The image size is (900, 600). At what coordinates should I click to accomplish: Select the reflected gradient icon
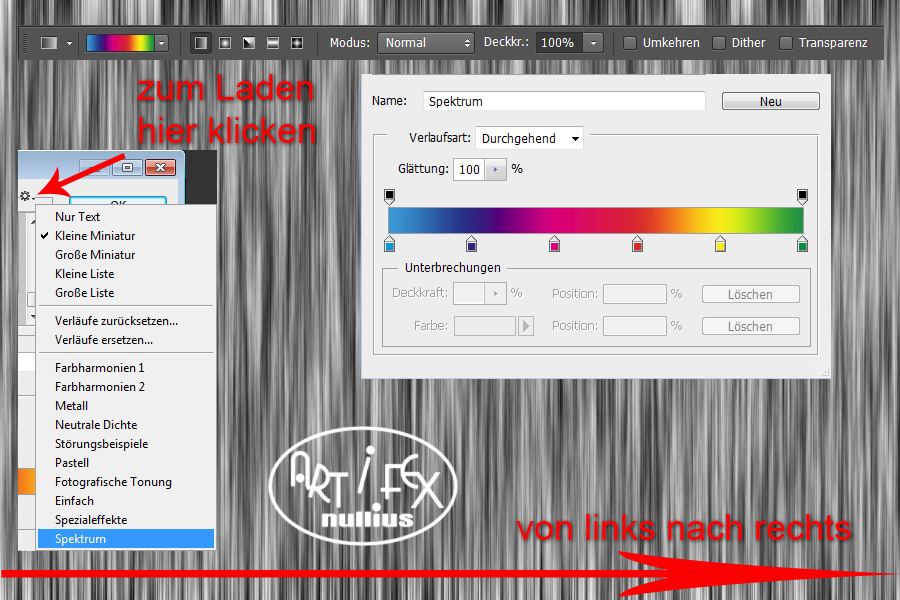click(x=273, y=43)
